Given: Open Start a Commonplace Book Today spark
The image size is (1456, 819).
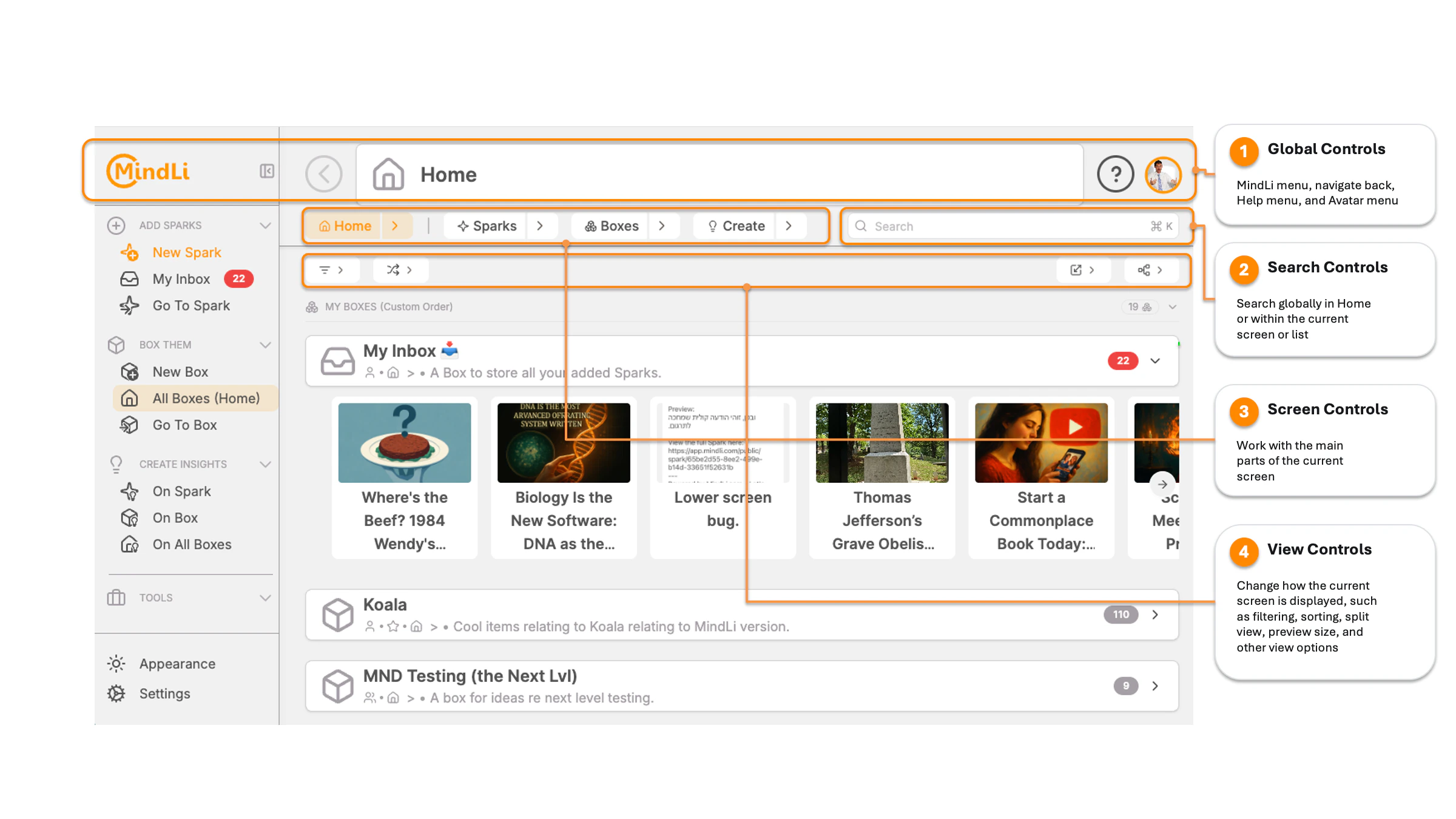Looking at the screenshot, I should coord(1041,477).
